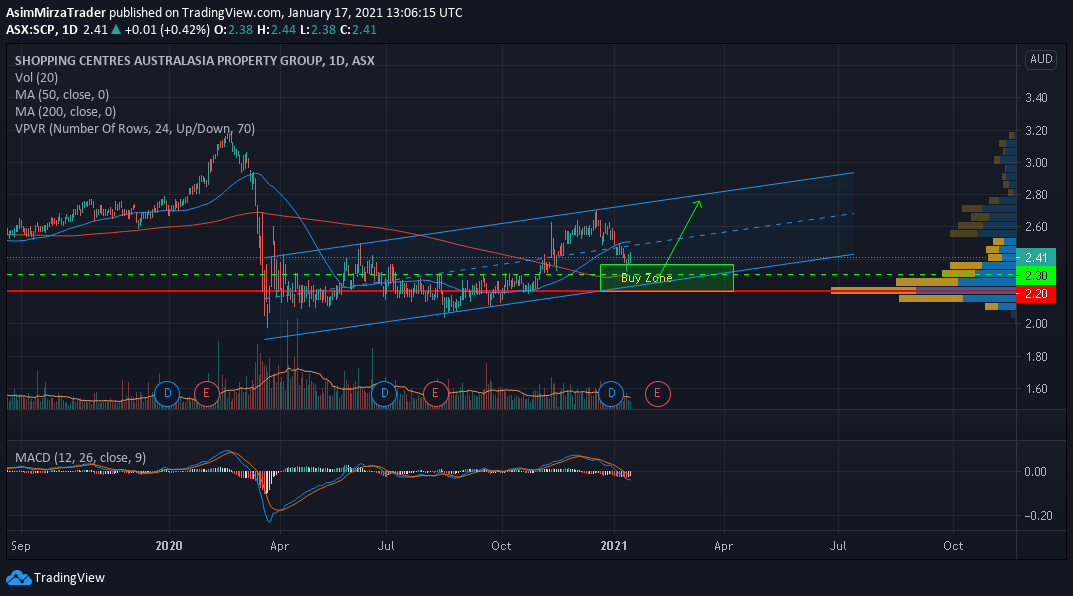
Task: Select the MA (50, close, 0) indicator label
Action: coord(62,94)
